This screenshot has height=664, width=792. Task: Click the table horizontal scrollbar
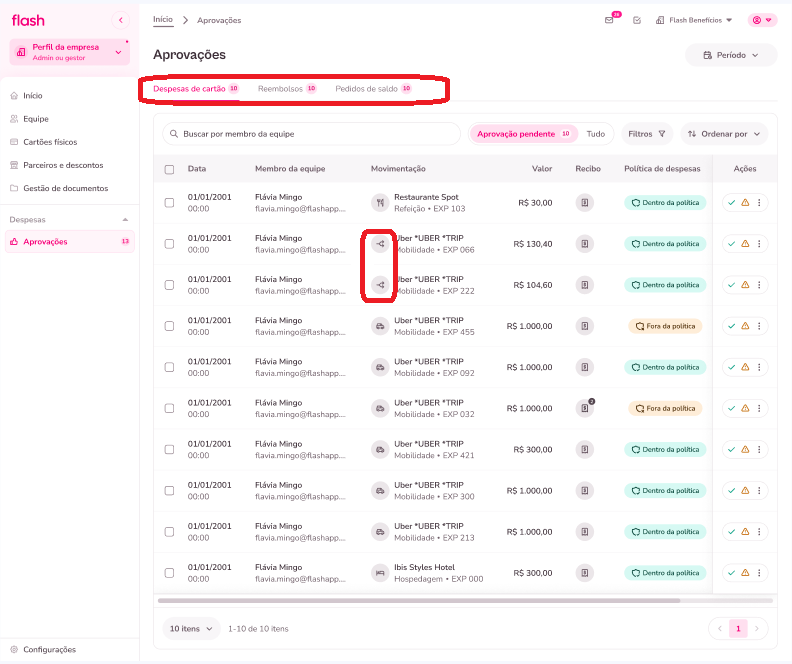pos(419,601)
